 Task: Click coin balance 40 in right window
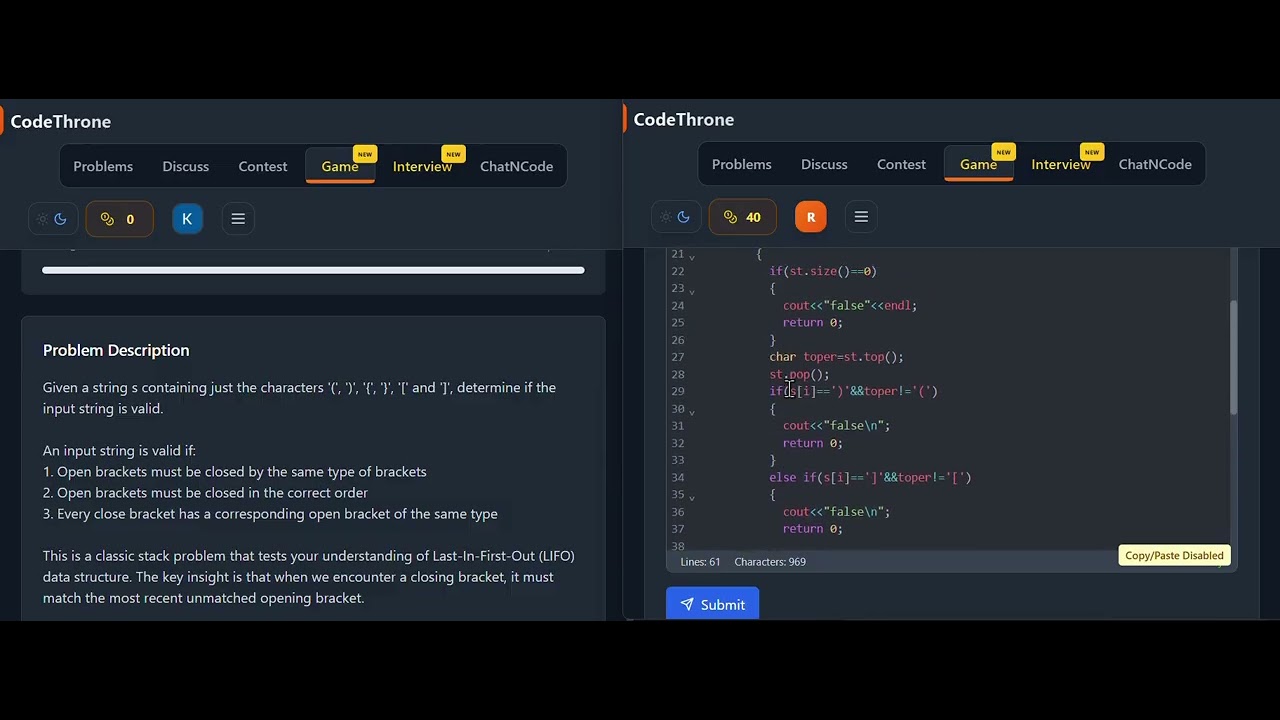742,217
